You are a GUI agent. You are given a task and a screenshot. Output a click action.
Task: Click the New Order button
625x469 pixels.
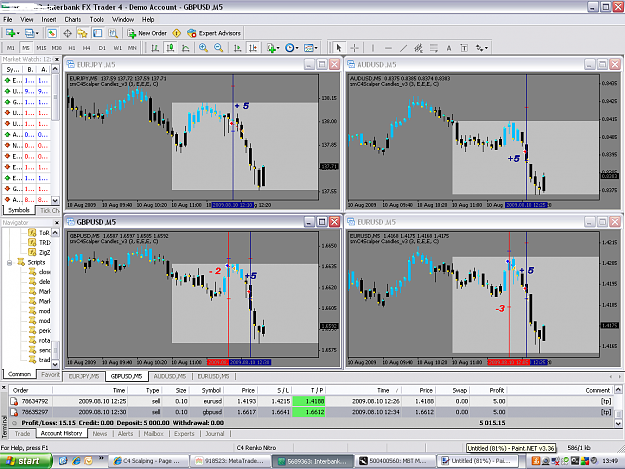147,33
